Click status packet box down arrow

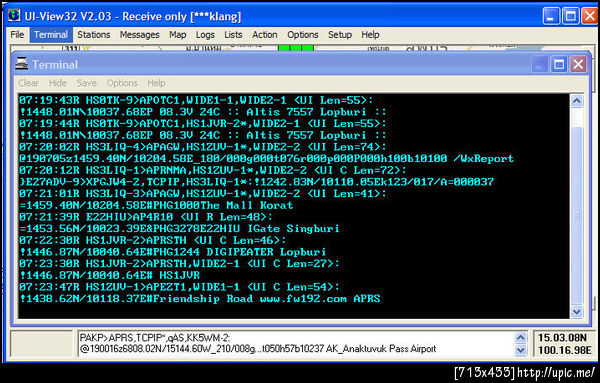pyautogui.click(x=520, y=350)
